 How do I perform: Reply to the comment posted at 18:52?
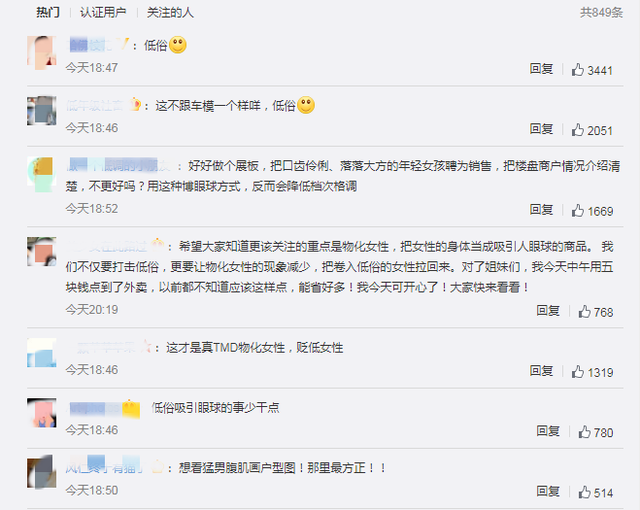pyautogui.click(x=541, y=210)
